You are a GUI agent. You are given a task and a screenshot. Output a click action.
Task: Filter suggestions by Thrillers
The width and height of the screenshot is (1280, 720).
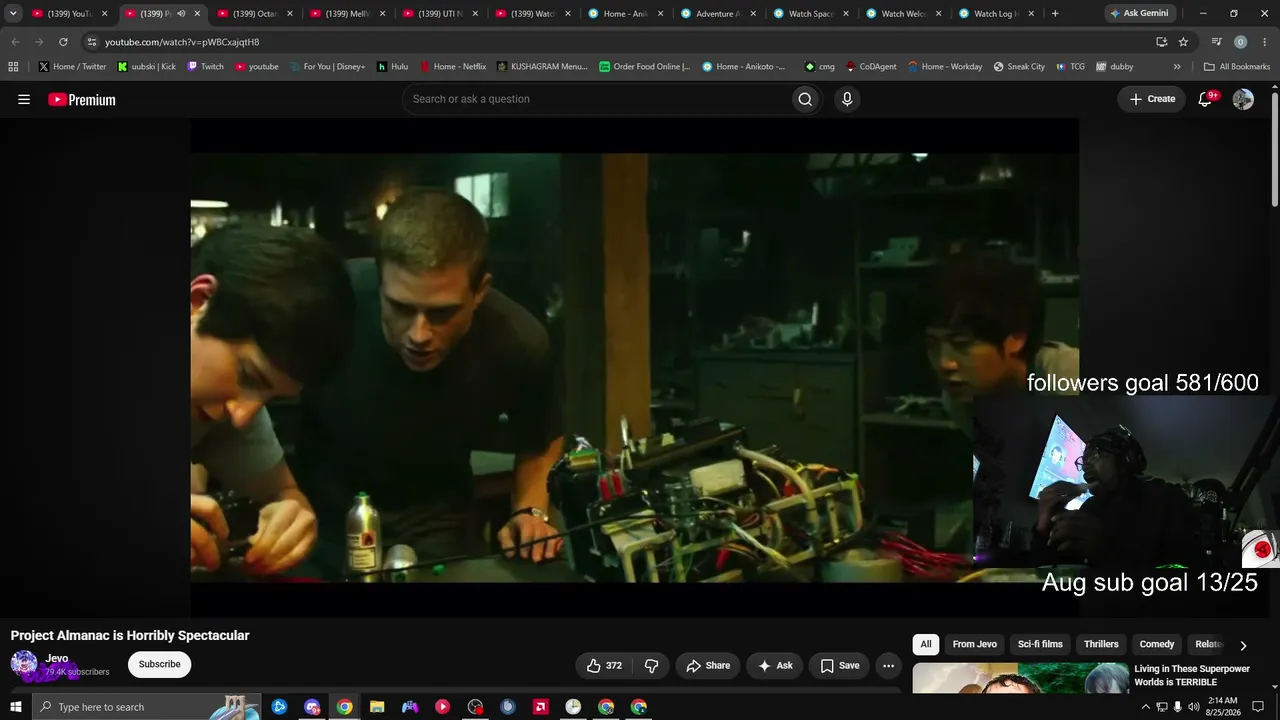tap(1101, 644)
